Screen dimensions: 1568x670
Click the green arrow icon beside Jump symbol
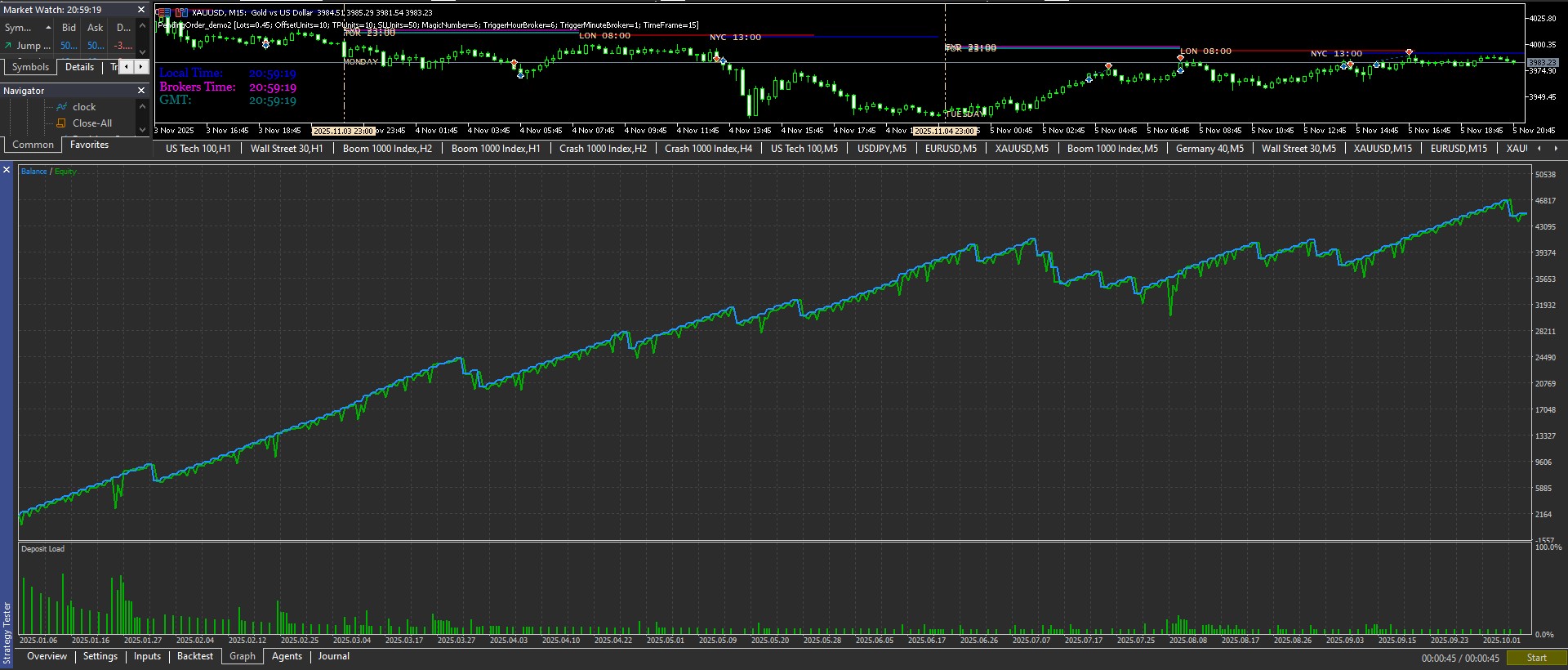click(x=8, y=46)
